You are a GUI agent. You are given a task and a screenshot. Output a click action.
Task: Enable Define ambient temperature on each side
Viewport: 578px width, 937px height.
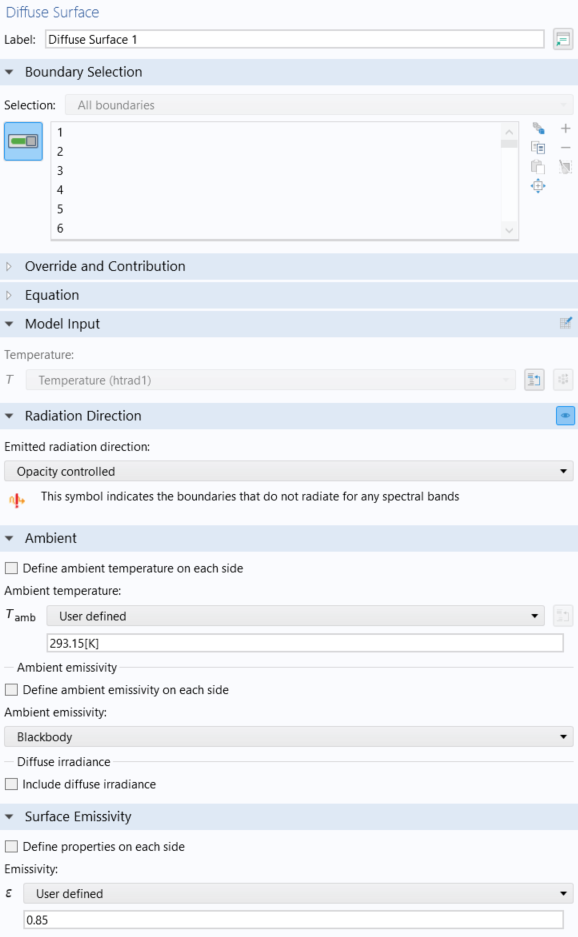(11, 568)
